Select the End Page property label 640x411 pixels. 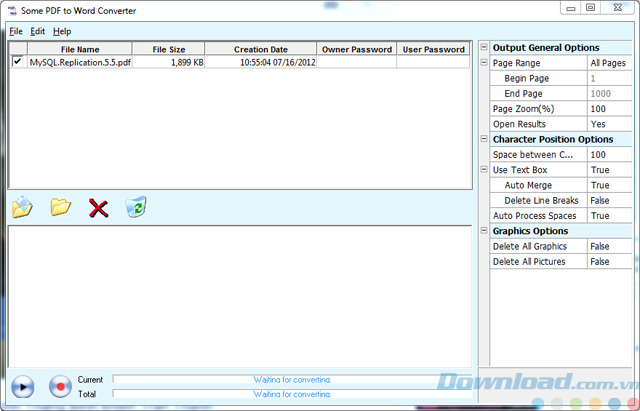point(523,93)
